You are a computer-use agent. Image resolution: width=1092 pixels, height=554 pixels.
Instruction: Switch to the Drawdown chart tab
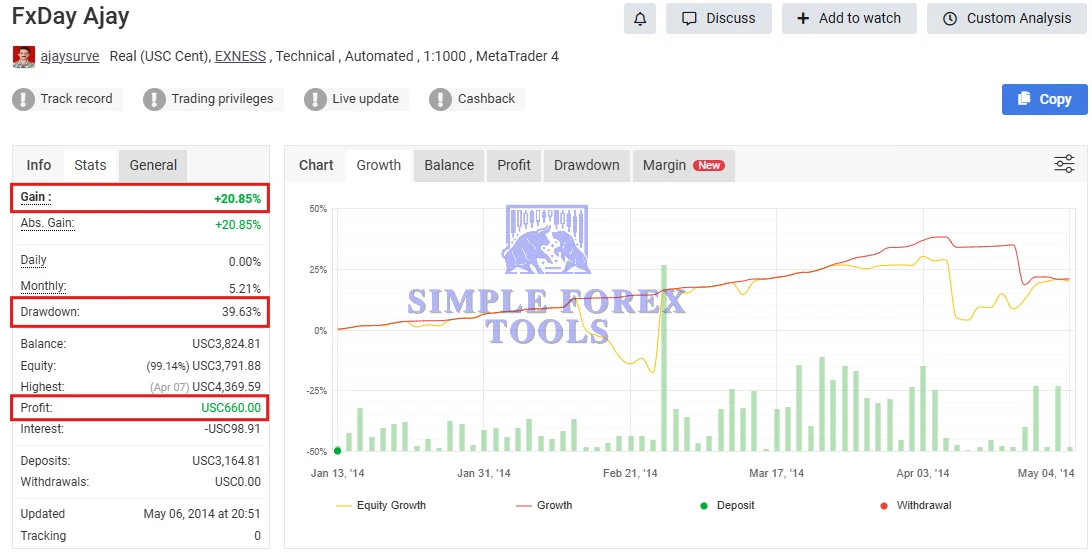586,165
